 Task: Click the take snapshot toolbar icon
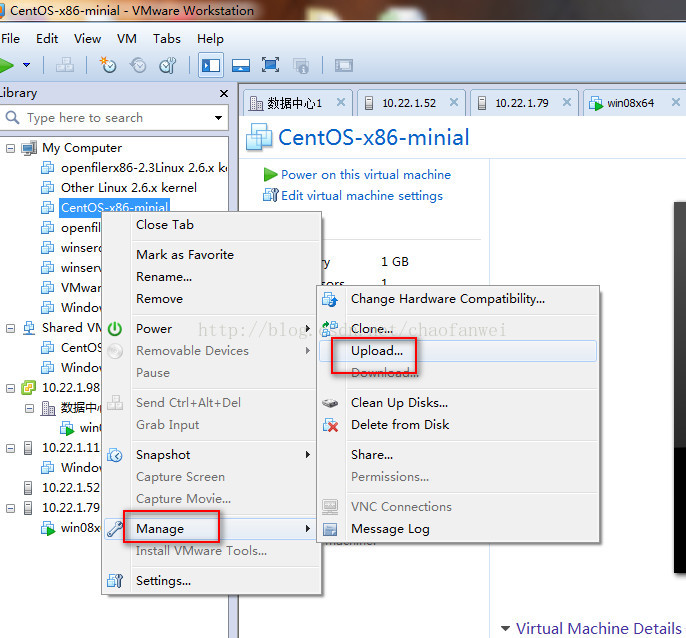pyautogui.click(x=108, y=66)
